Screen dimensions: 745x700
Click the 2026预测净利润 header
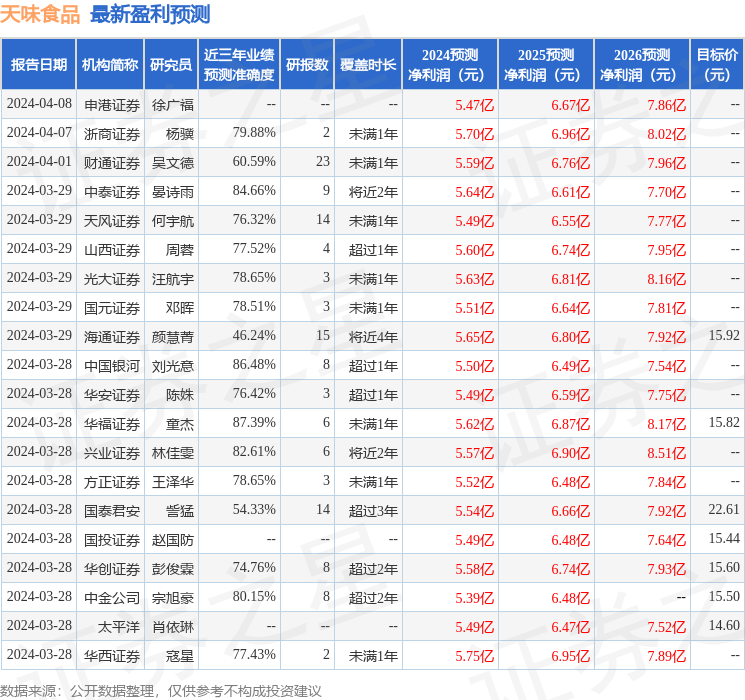[x=642, y=65]
